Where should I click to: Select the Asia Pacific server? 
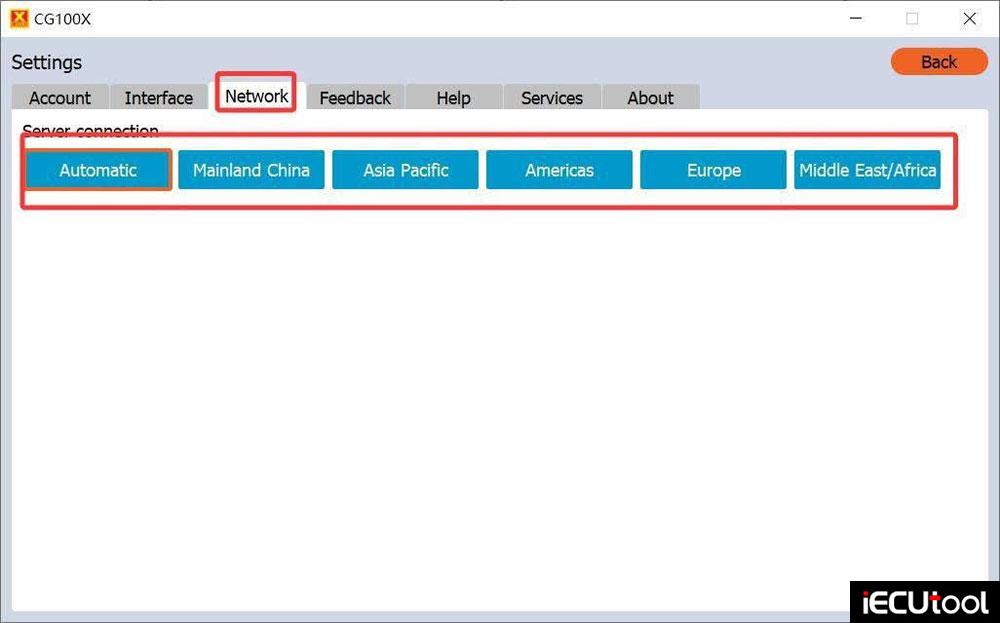pyautogui.click(x=405, y=170)
